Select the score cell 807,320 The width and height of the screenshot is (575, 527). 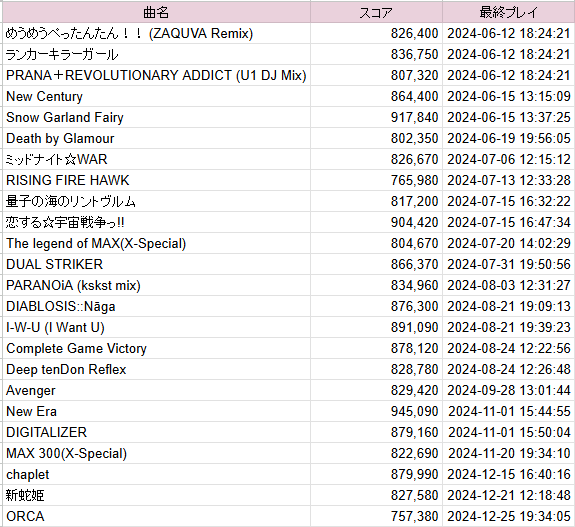pos(376,75)
